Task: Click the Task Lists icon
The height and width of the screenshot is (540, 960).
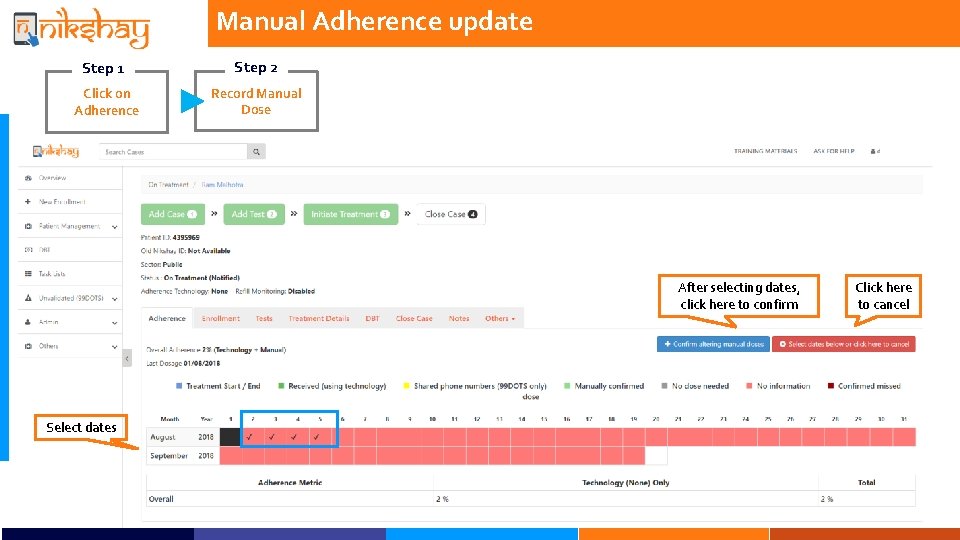Action: tap(28, 274)
